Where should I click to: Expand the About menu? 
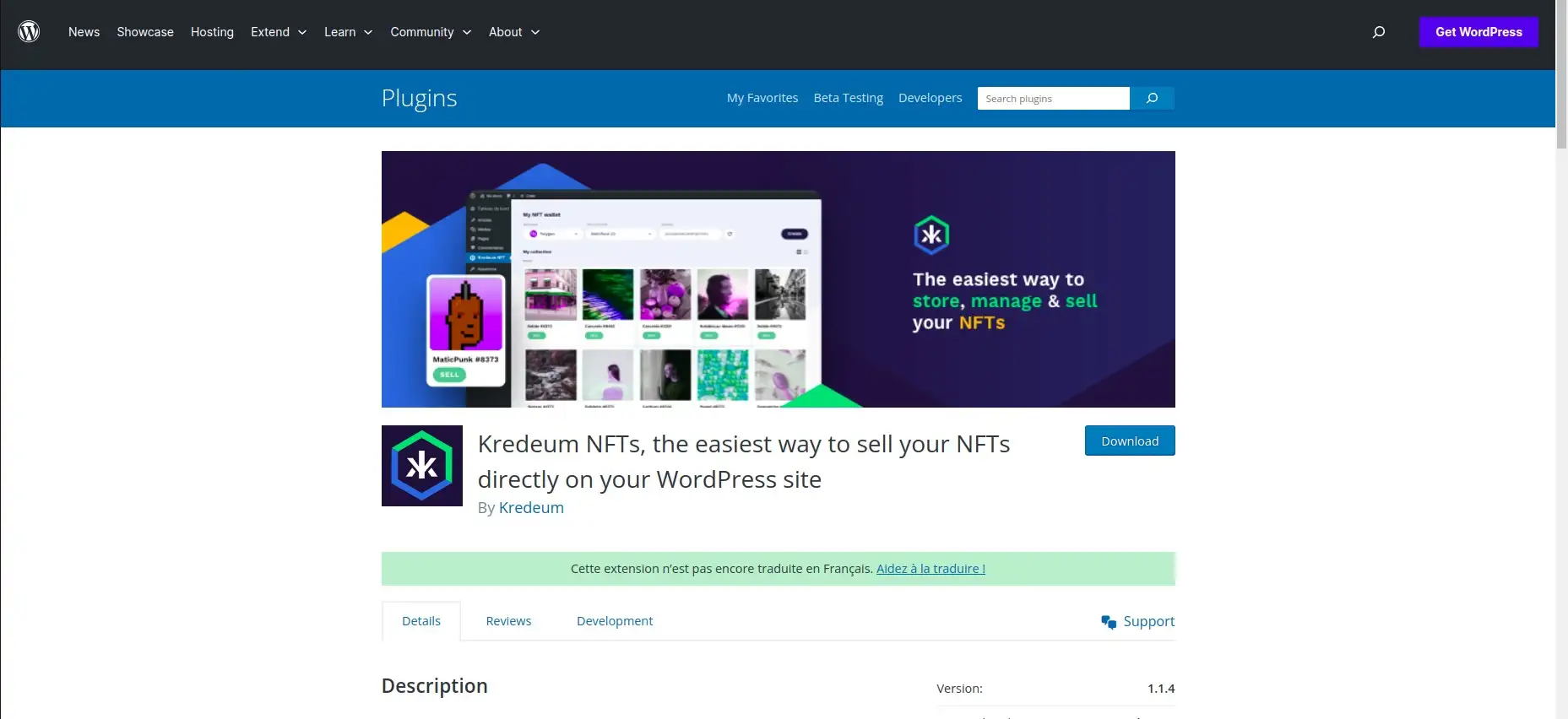click(513, 32)
